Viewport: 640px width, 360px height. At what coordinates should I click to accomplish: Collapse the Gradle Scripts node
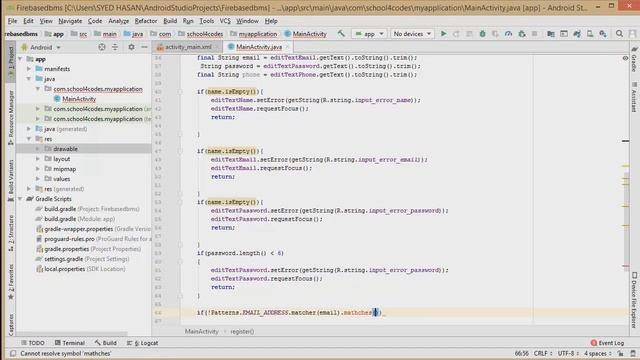[x=20, y=199]
